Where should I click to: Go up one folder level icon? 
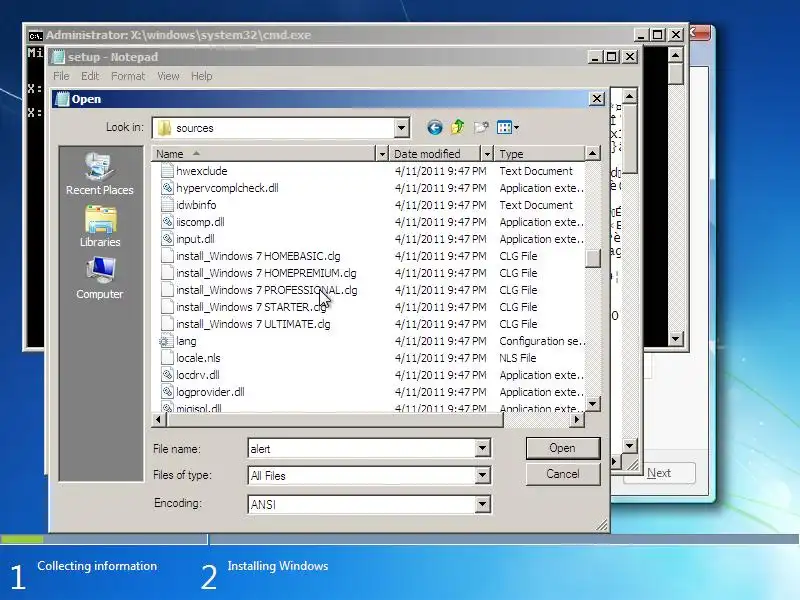458,127
